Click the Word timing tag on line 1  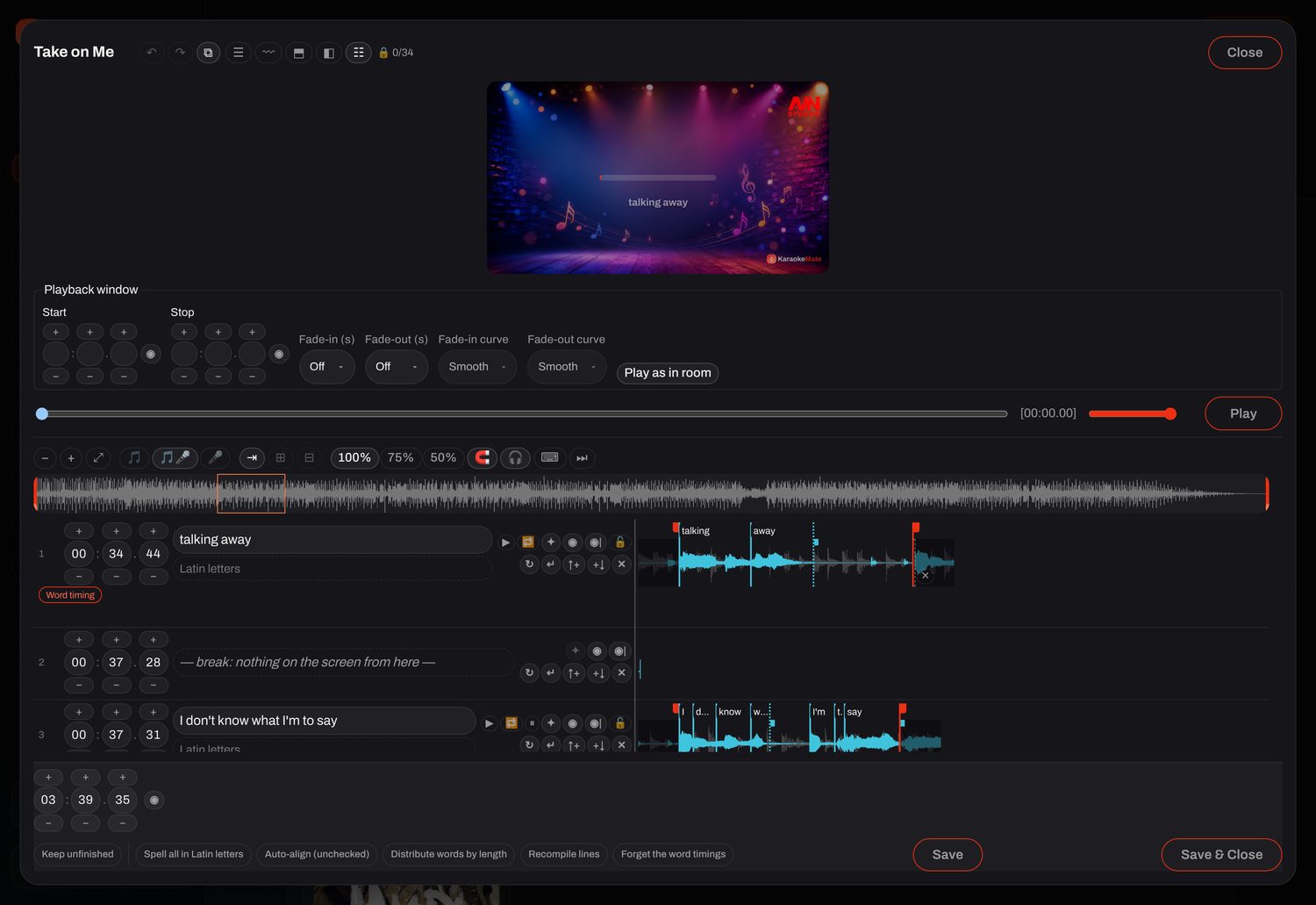click(70, 595)
